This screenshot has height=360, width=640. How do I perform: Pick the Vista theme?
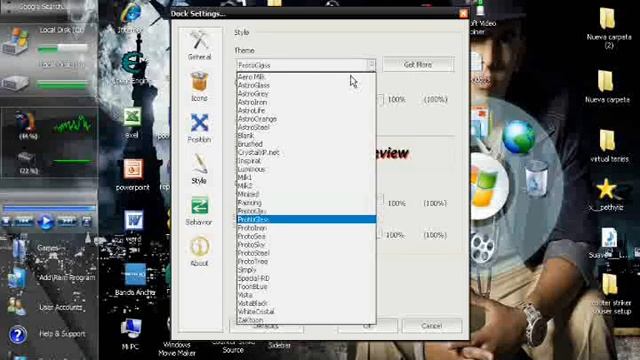(x=306, y=295)
